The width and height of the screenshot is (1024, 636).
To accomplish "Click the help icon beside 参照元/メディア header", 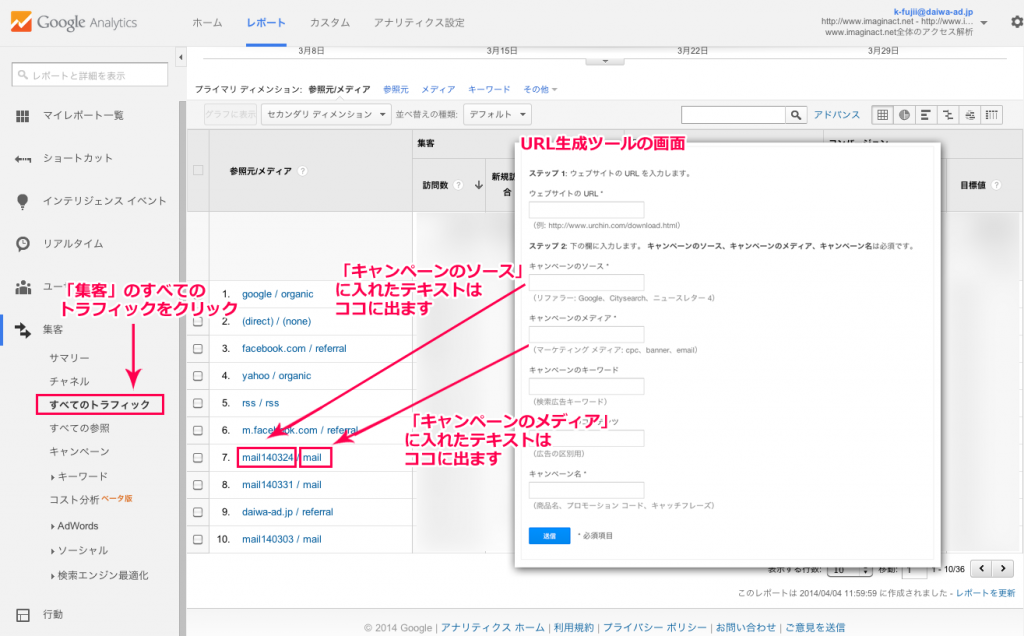I will click(302, 171).
